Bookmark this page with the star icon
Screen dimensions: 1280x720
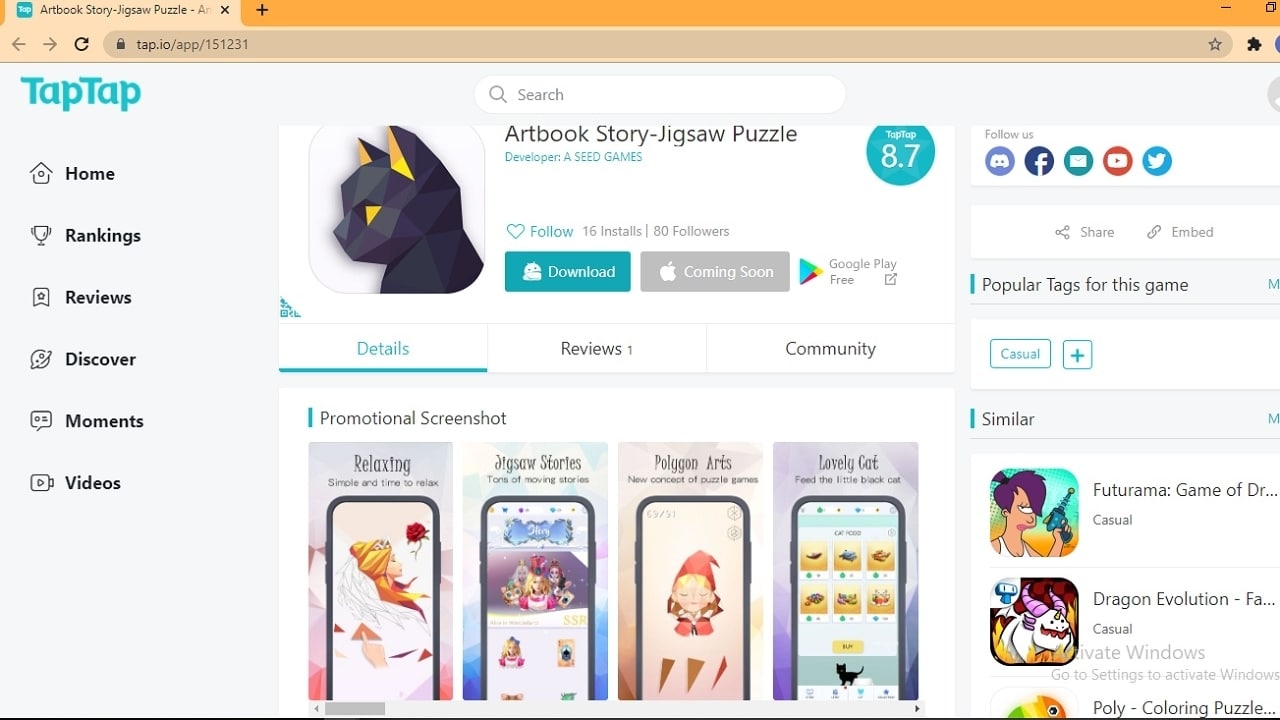(x=1215, y=44)
